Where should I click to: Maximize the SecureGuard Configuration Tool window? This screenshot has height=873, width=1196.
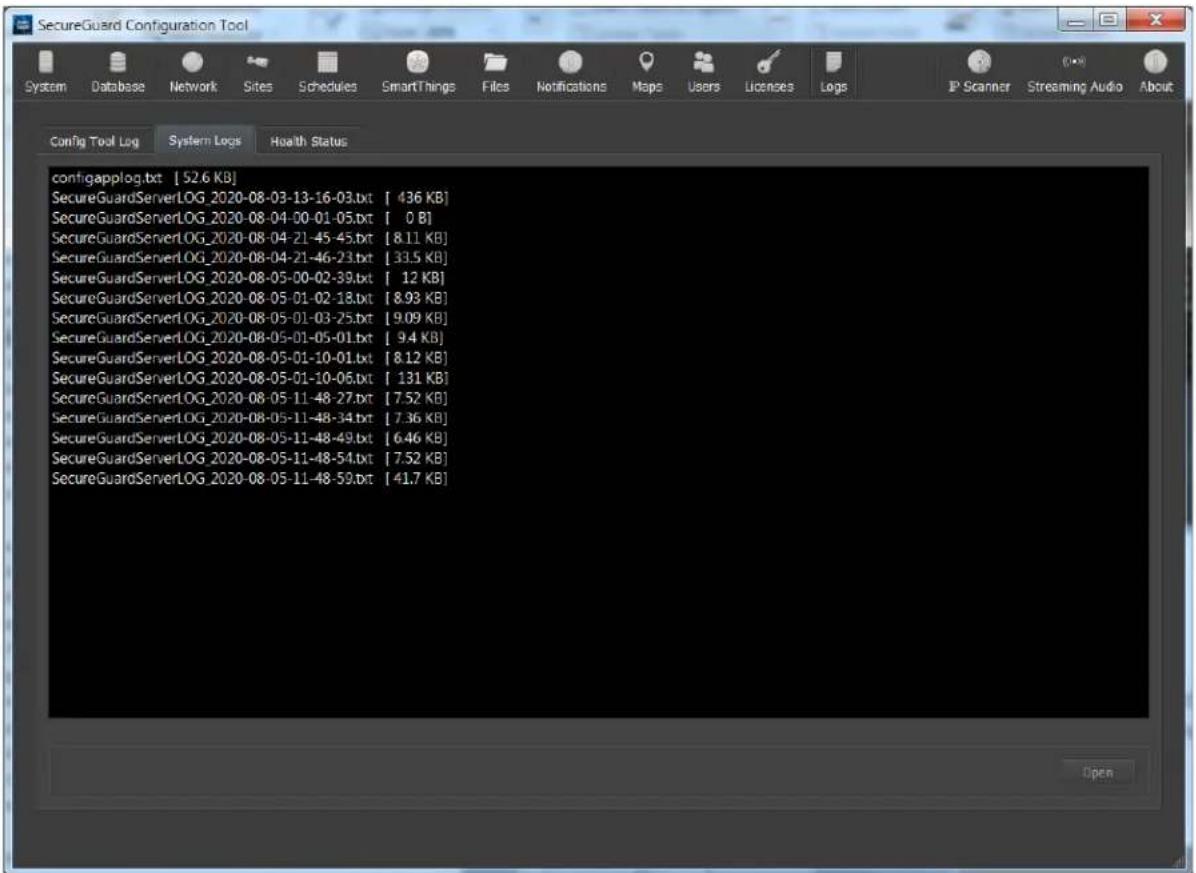(x=1108, y=22)
